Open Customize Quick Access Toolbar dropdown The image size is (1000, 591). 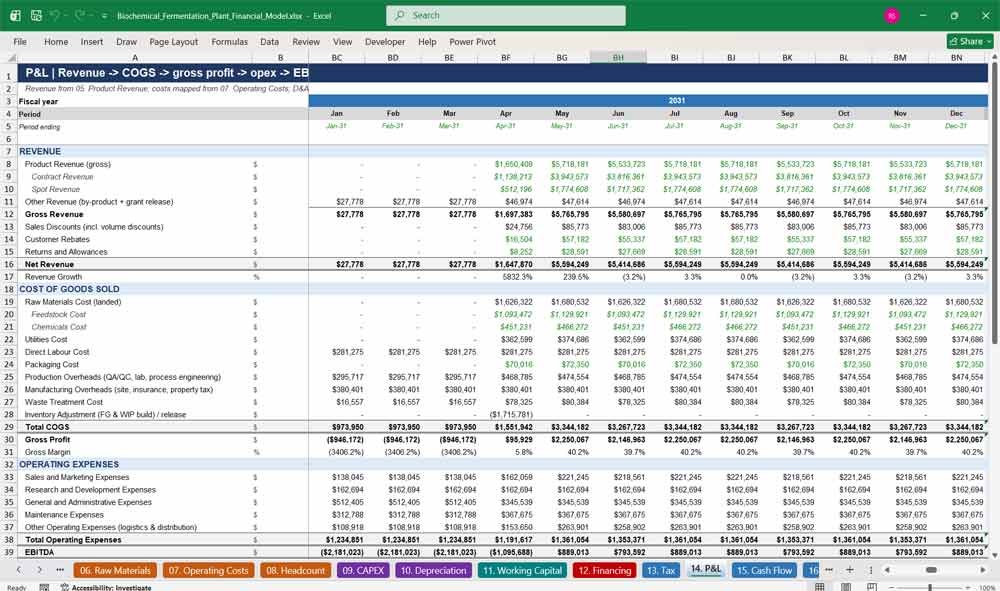pyautogui.click(x=104, y=15)
